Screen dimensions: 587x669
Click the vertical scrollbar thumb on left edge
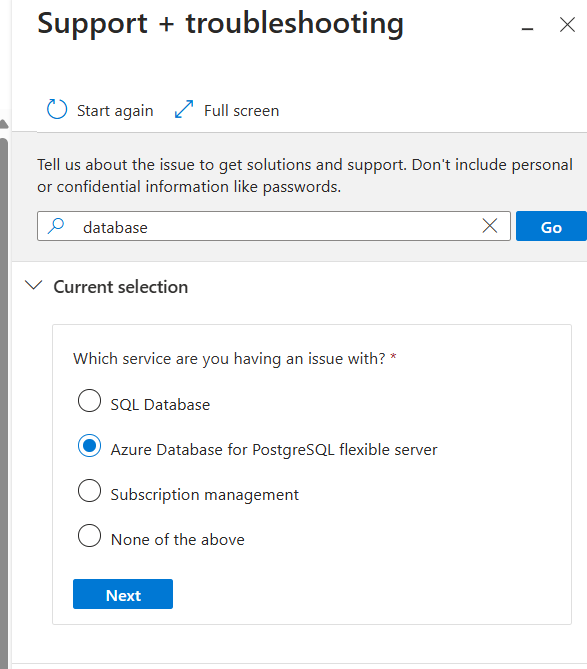pyautogui.click(x=4, y=401)
